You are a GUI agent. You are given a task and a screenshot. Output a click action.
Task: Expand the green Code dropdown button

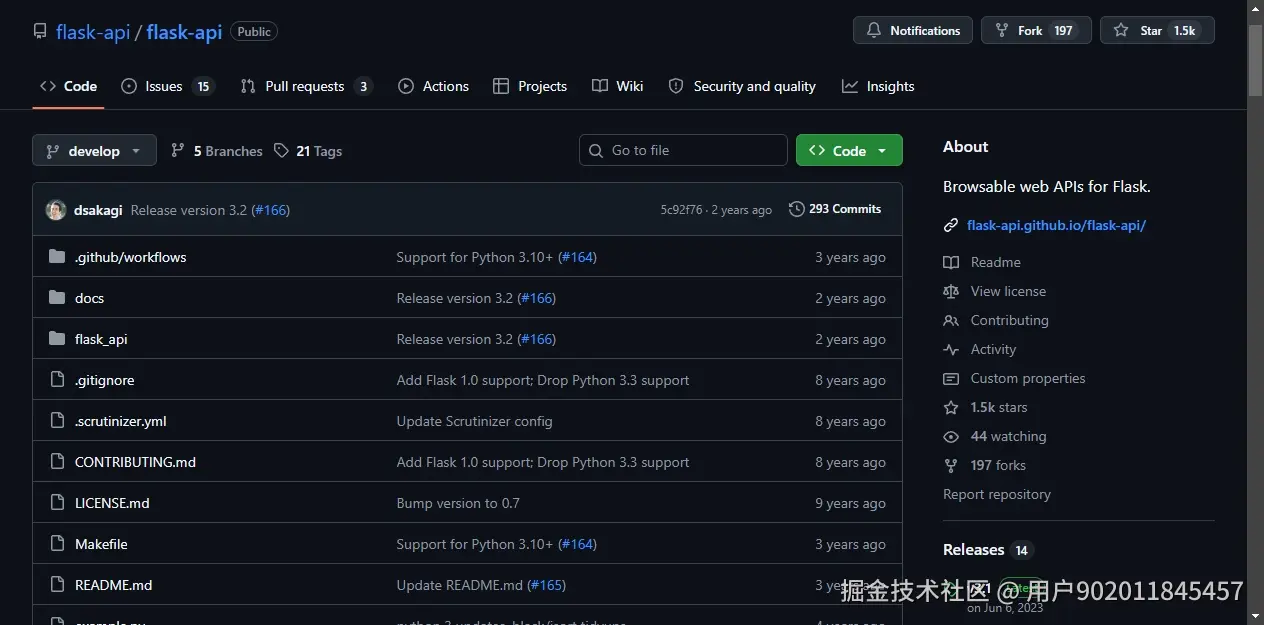pyautogui.click(x=849, y=150)
